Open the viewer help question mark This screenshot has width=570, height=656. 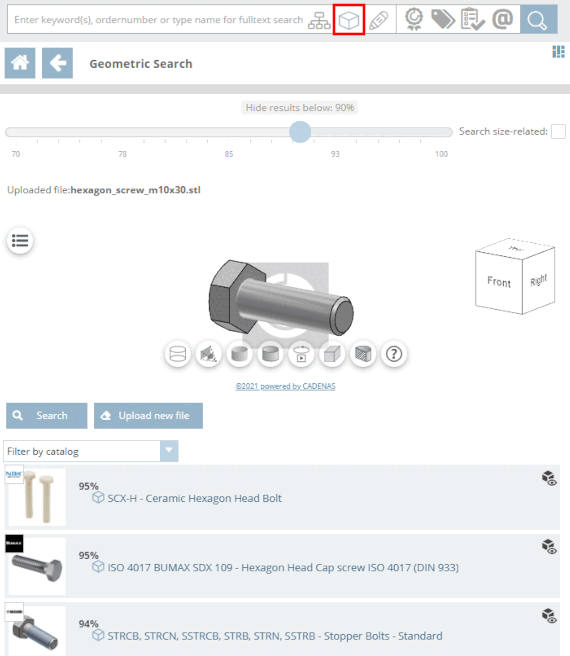[x=394, y=354]
